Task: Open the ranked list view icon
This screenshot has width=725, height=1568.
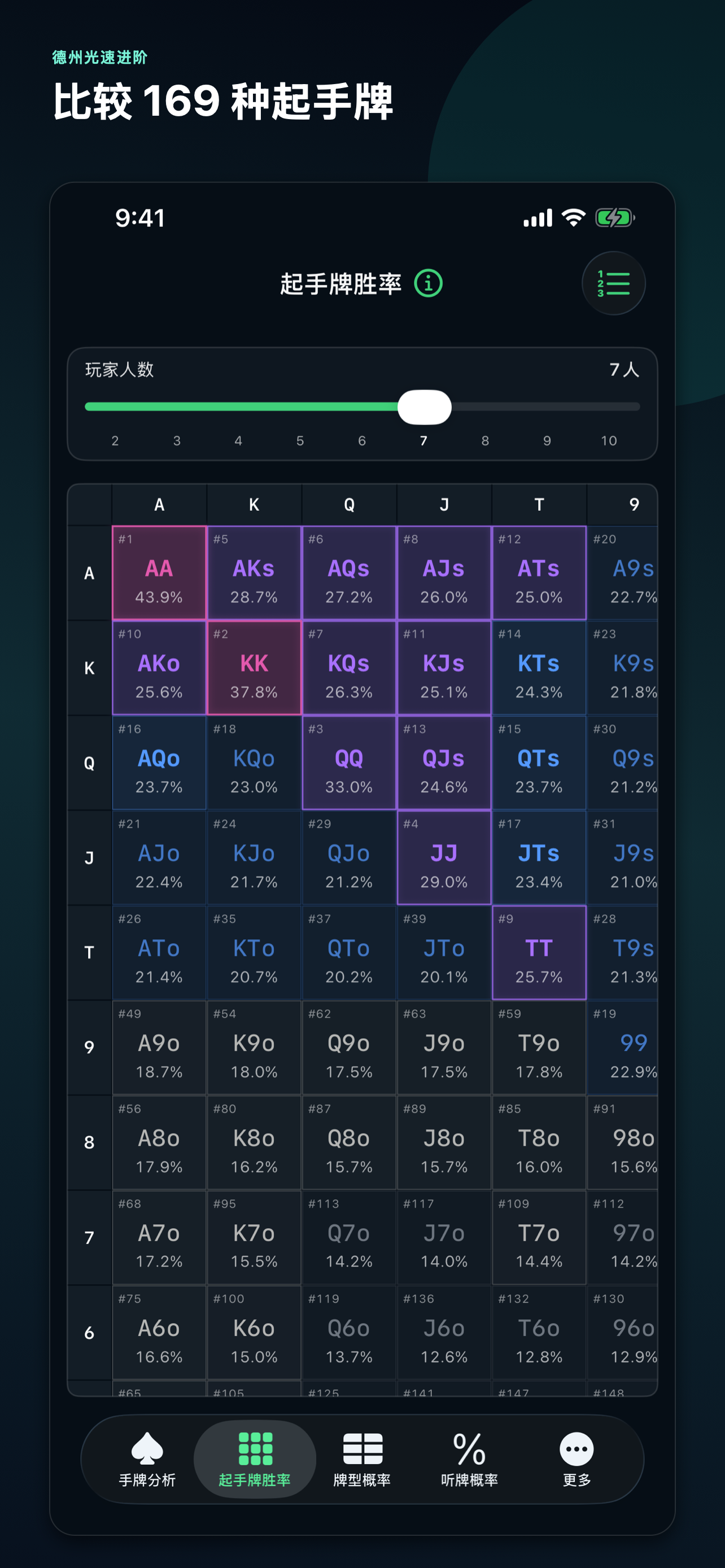Action: (x=613, y=284)
